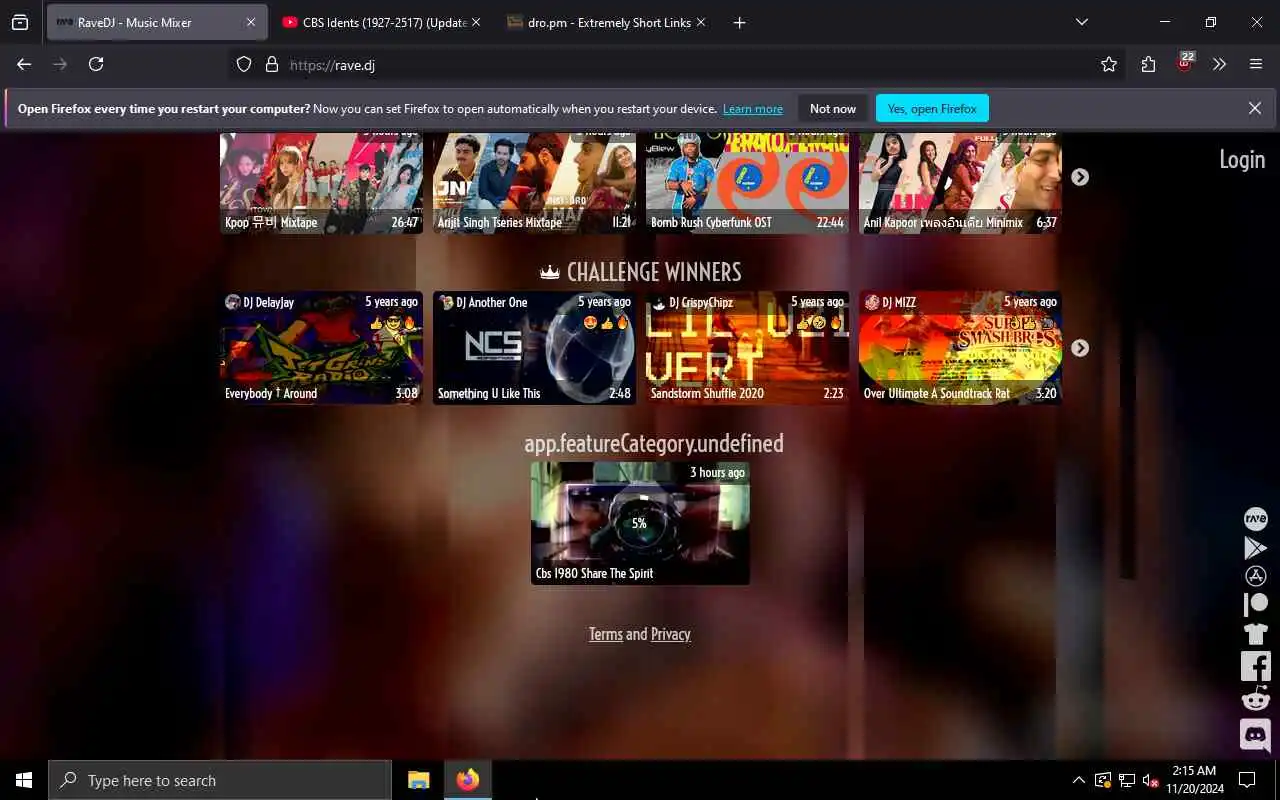Open the Discord icon link
This screenshot has width=1280, height=800.
coord(1255,735)
